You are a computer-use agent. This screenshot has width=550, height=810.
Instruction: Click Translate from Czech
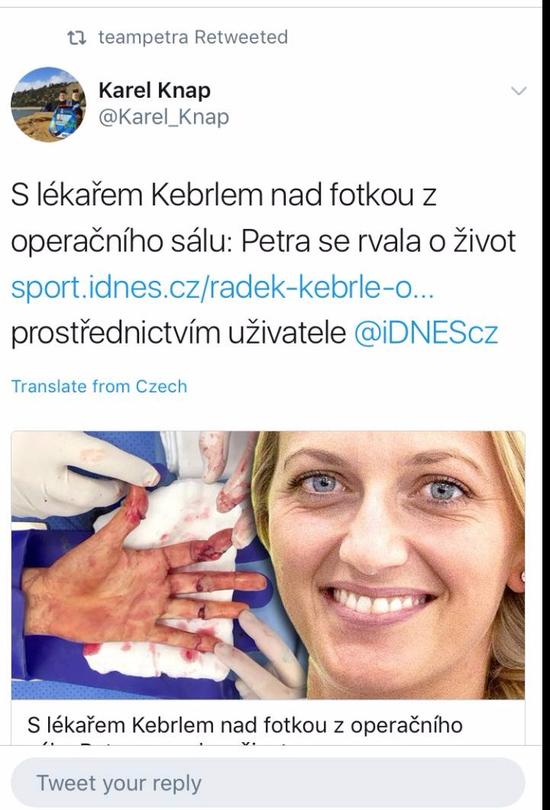click(x=99, y=386)
